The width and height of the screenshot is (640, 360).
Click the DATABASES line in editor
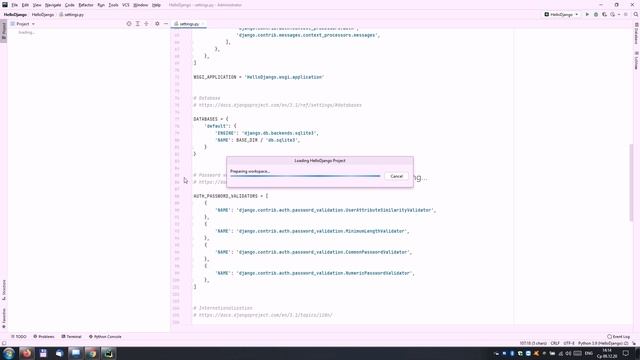211,119
